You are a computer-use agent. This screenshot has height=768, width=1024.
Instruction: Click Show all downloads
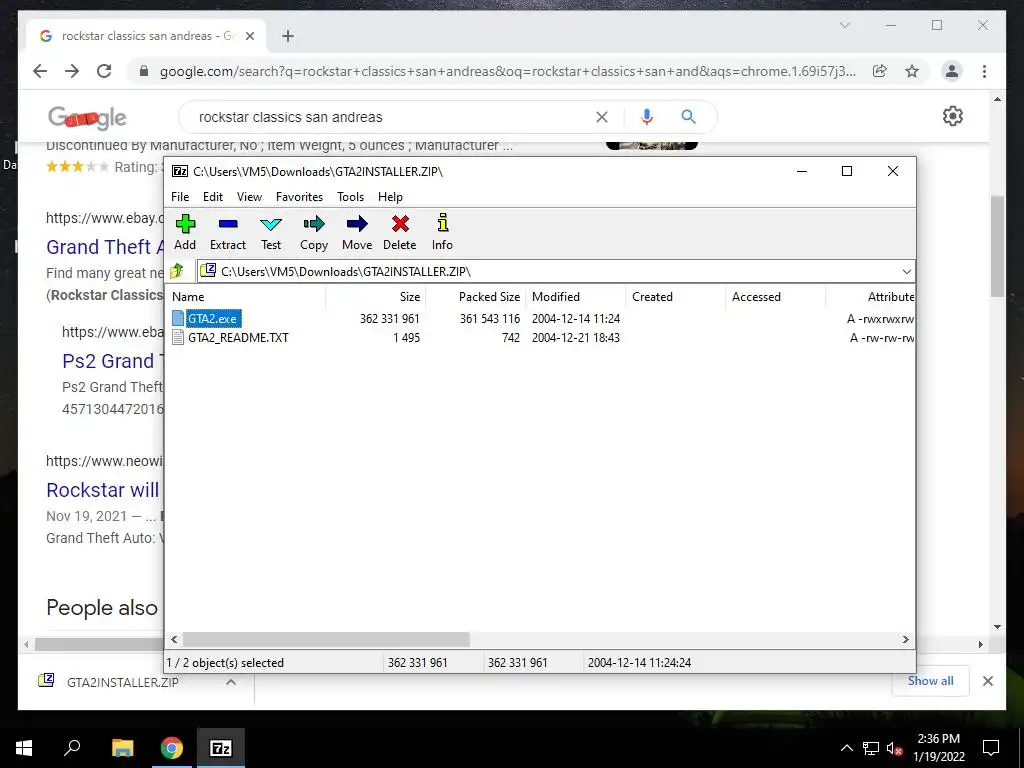[x=930, y=681]
